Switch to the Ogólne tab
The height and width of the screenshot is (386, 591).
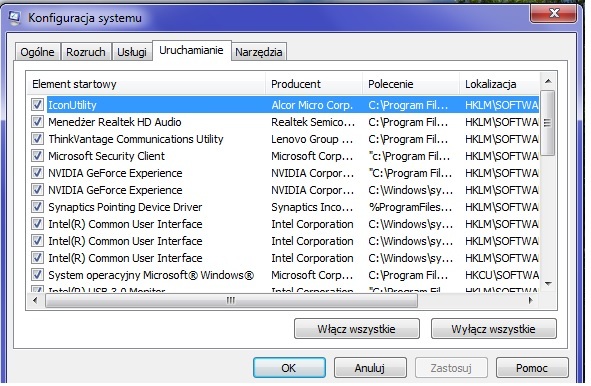[x=37, y=52]
